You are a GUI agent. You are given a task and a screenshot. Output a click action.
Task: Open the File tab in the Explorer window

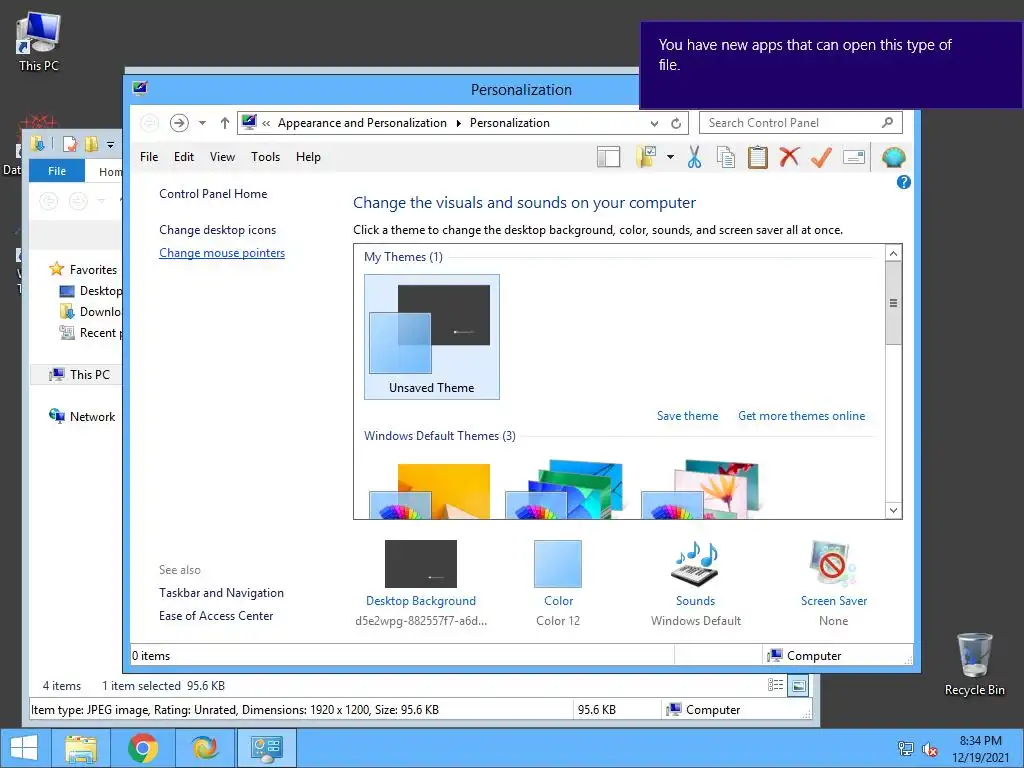click(57, 171)
